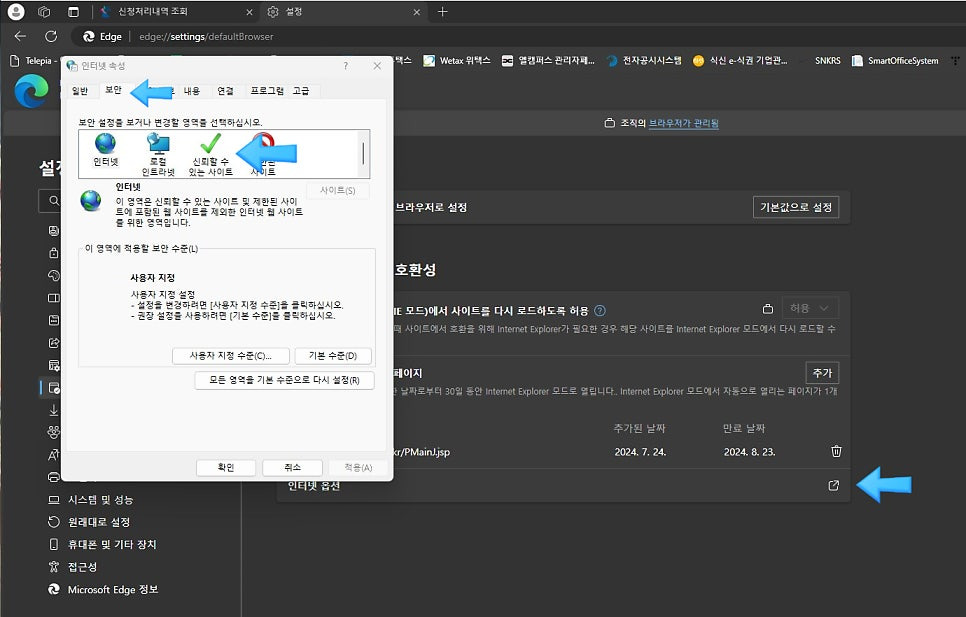Screen dimensions: 966x617
Task: Click the 사이트(S) button
Action: coord(338,191)
